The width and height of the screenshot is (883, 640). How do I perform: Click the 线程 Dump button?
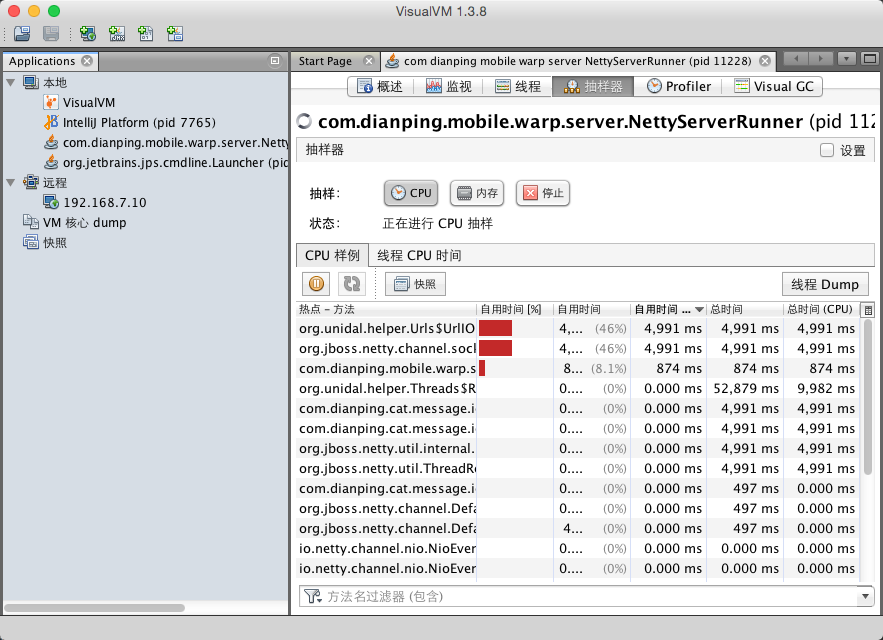pos(824,284)
